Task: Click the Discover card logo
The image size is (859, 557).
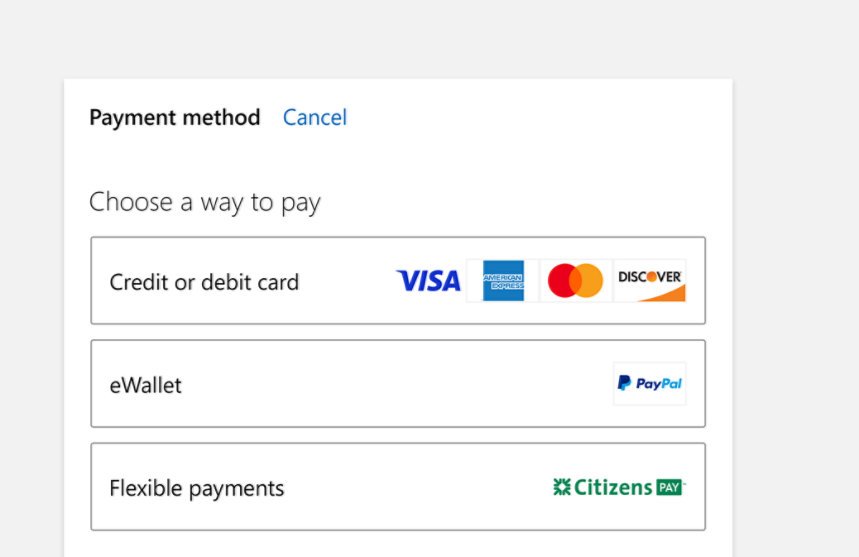Action: (650, 281)
